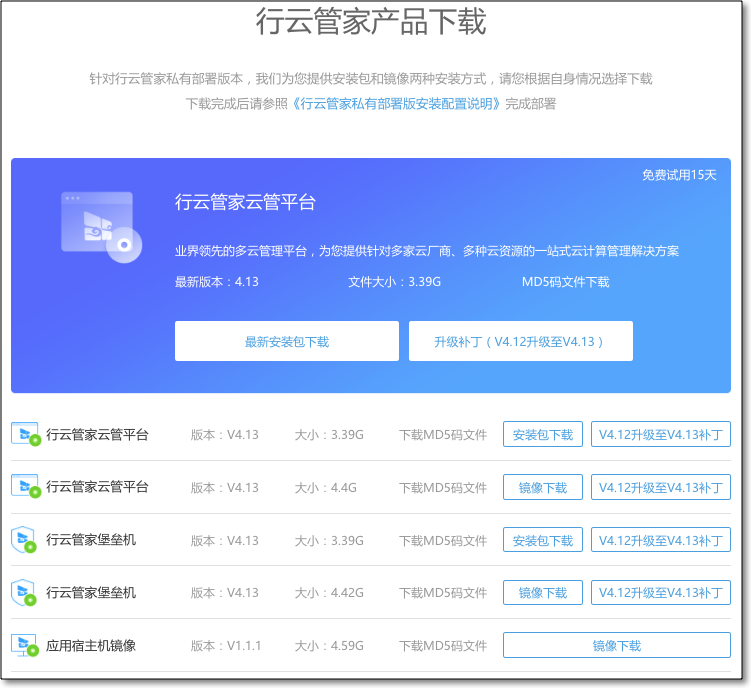
Task: Click 版本：V1.1.1 text
Action: click(x=226, y=646)
